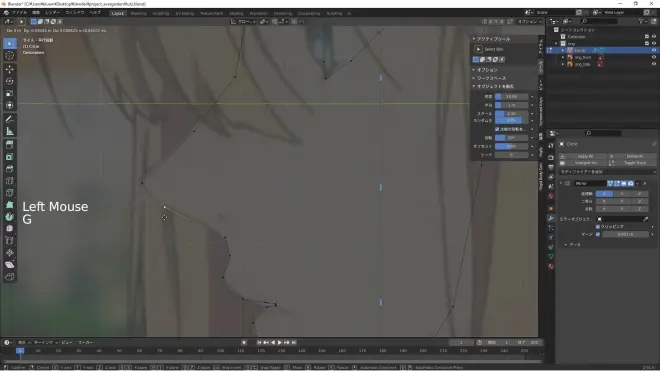
Task: Select the Bevel tool
Action: point(10,169)
